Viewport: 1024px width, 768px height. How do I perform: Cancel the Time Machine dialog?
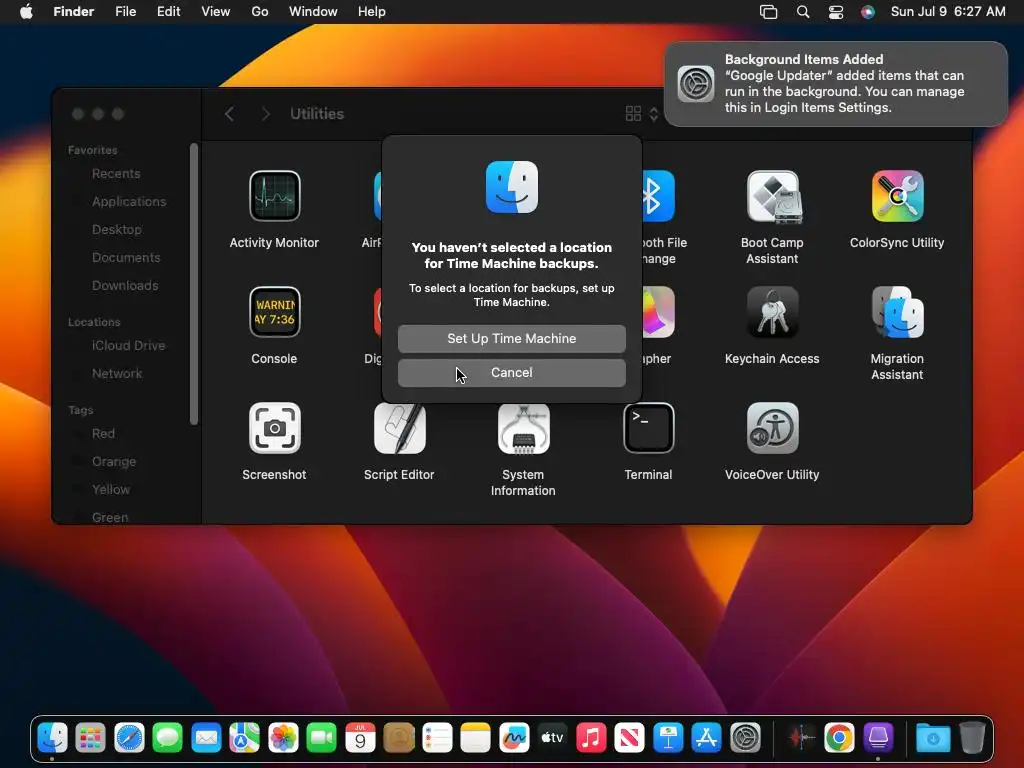point(511,372)
